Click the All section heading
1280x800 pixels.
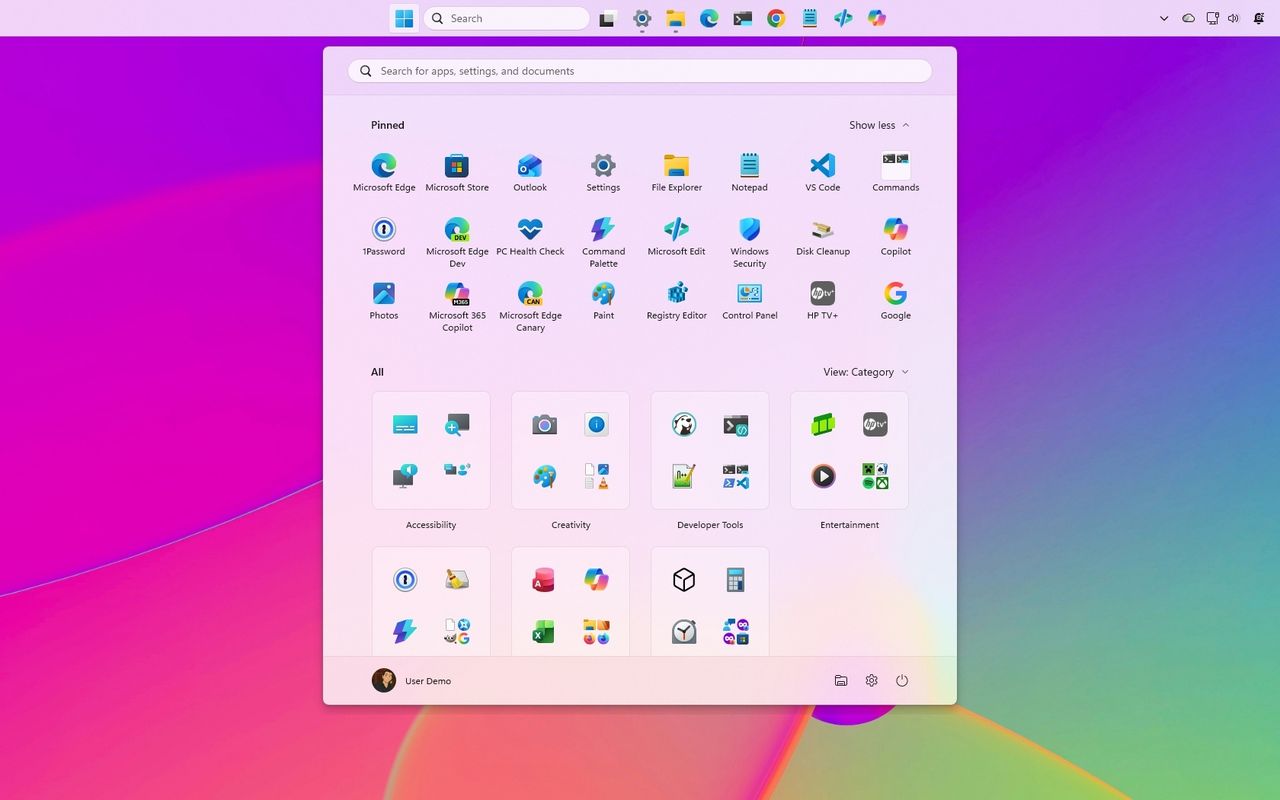377,372
